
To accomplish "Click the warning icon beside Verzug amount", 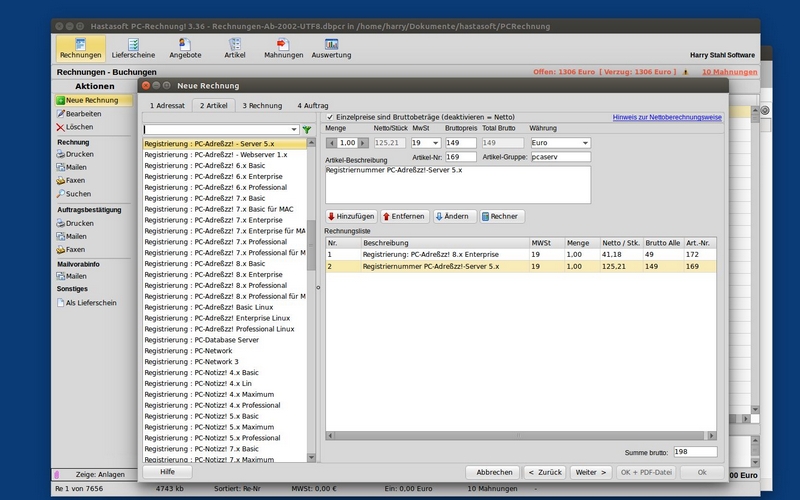I will pyautogui.click(x=685, y=72).
